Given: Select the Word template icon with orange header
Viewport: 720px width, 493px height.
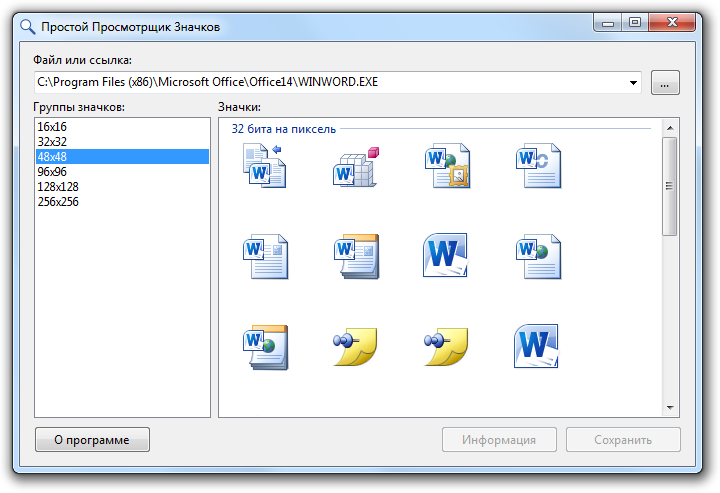Looking at the screenshot, I should pos(356,257).
